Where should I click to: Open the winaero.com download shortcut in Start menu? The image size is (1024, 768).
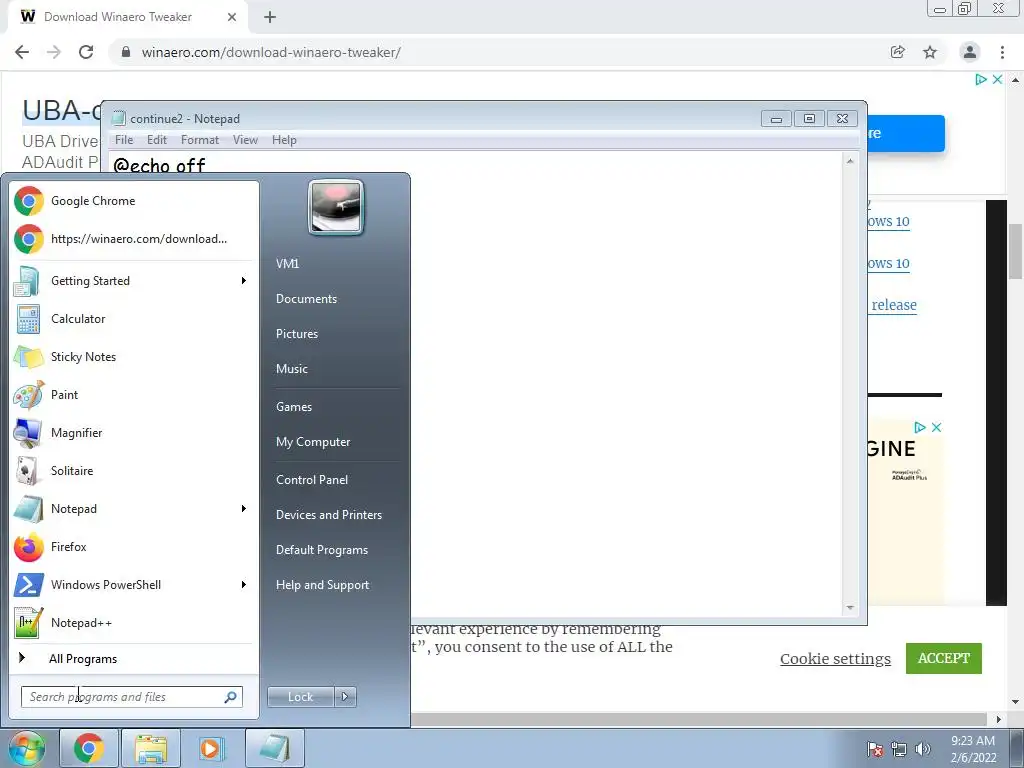tap(134, 239)
